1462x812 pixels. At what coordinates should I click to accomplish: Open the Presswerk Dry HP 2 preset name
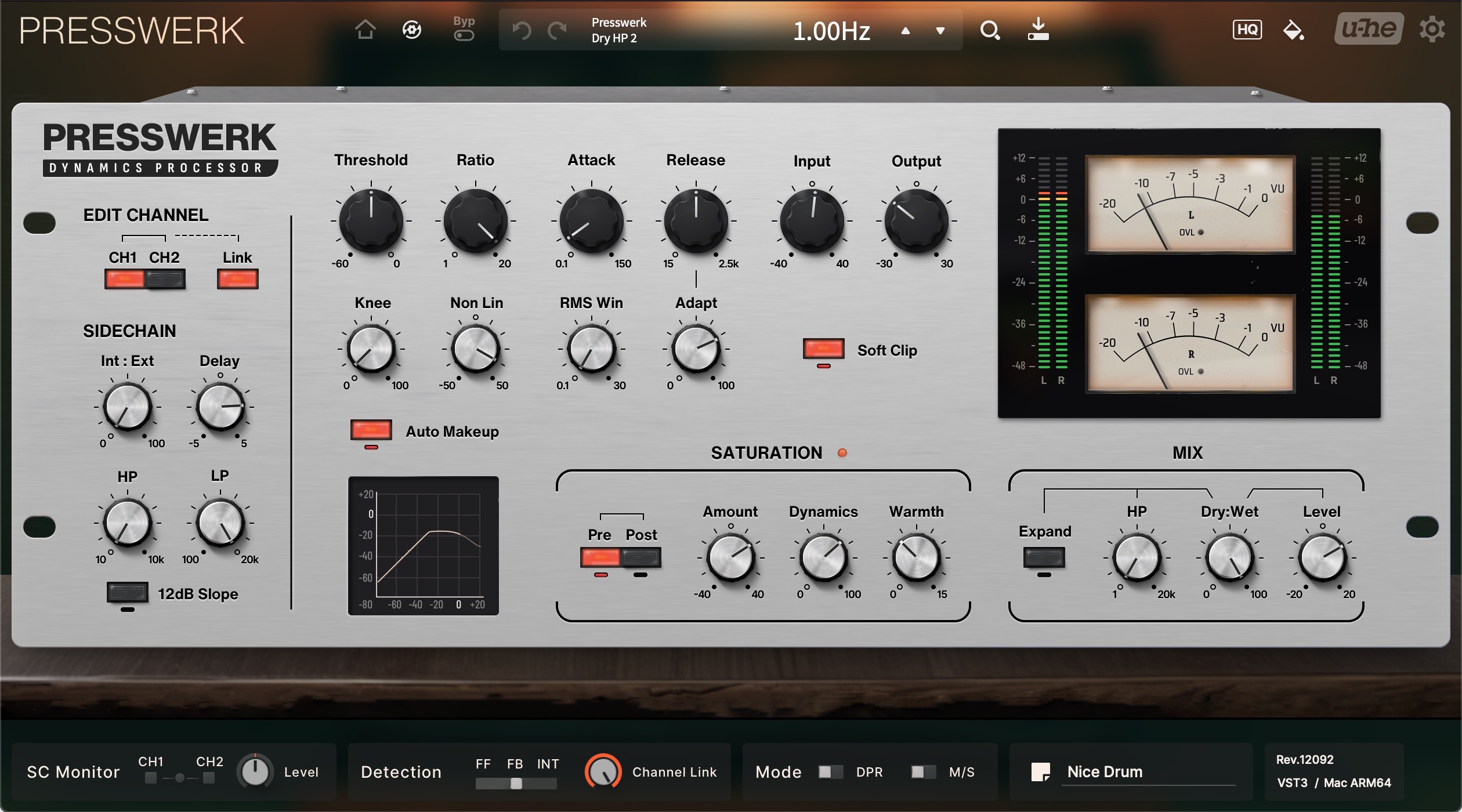pyautogui.click(x=619, y=30)
